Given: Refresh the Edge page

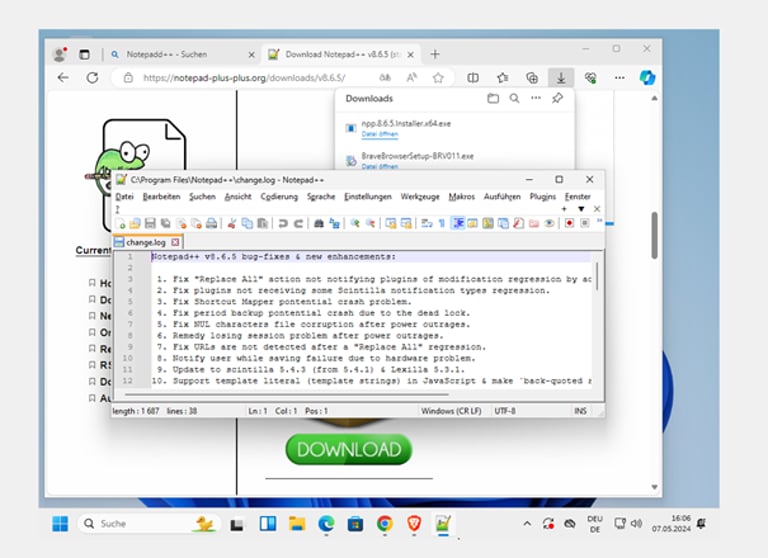Looking at the screenshot, I should pos(92,77).
